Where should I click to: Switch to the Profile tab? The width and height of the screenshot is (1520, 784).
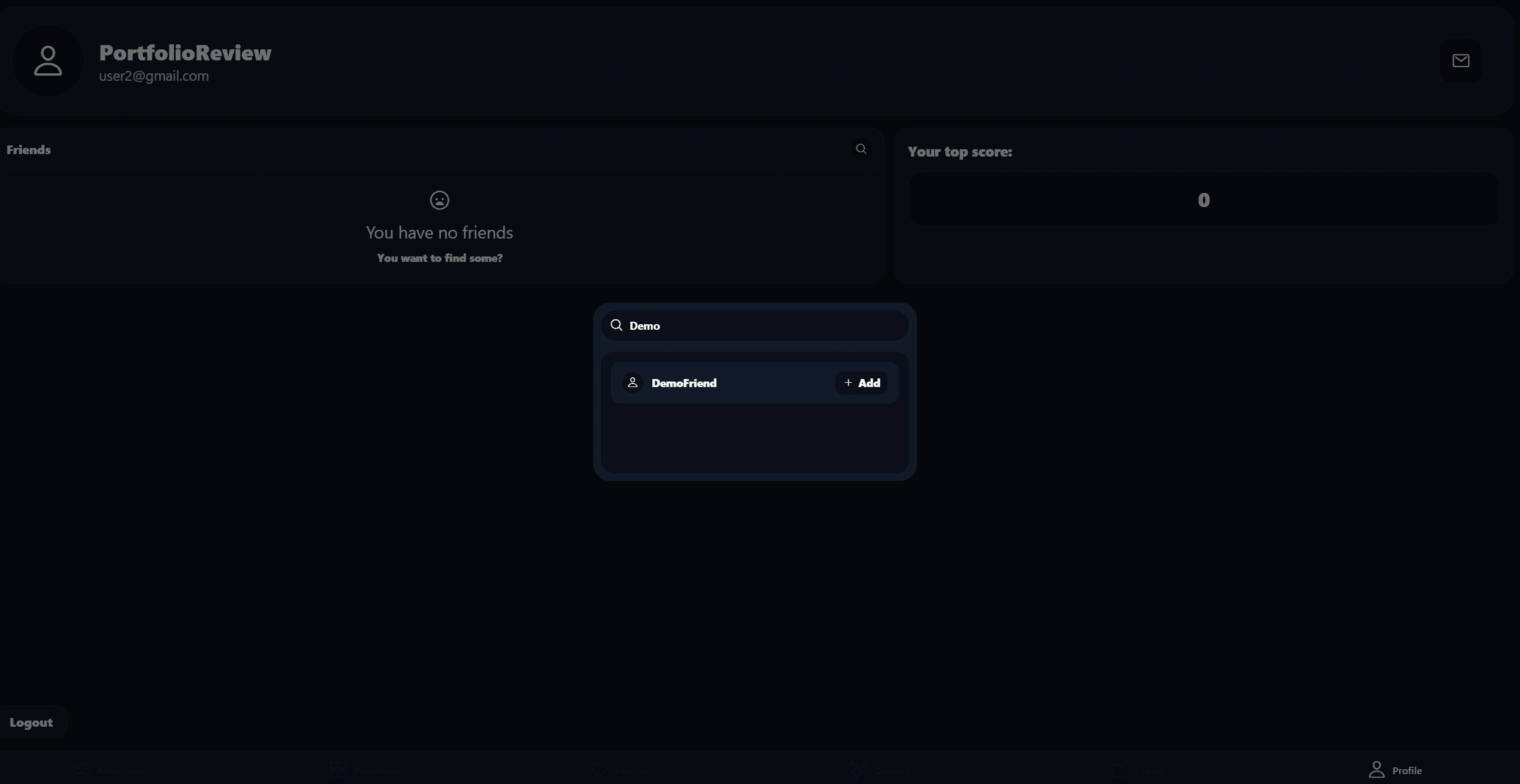click(x=1395, y=770)
